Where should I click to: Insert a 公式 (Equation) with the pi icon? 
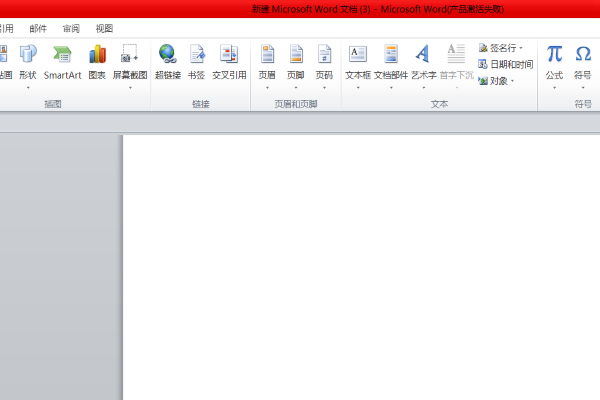[554, 61]
